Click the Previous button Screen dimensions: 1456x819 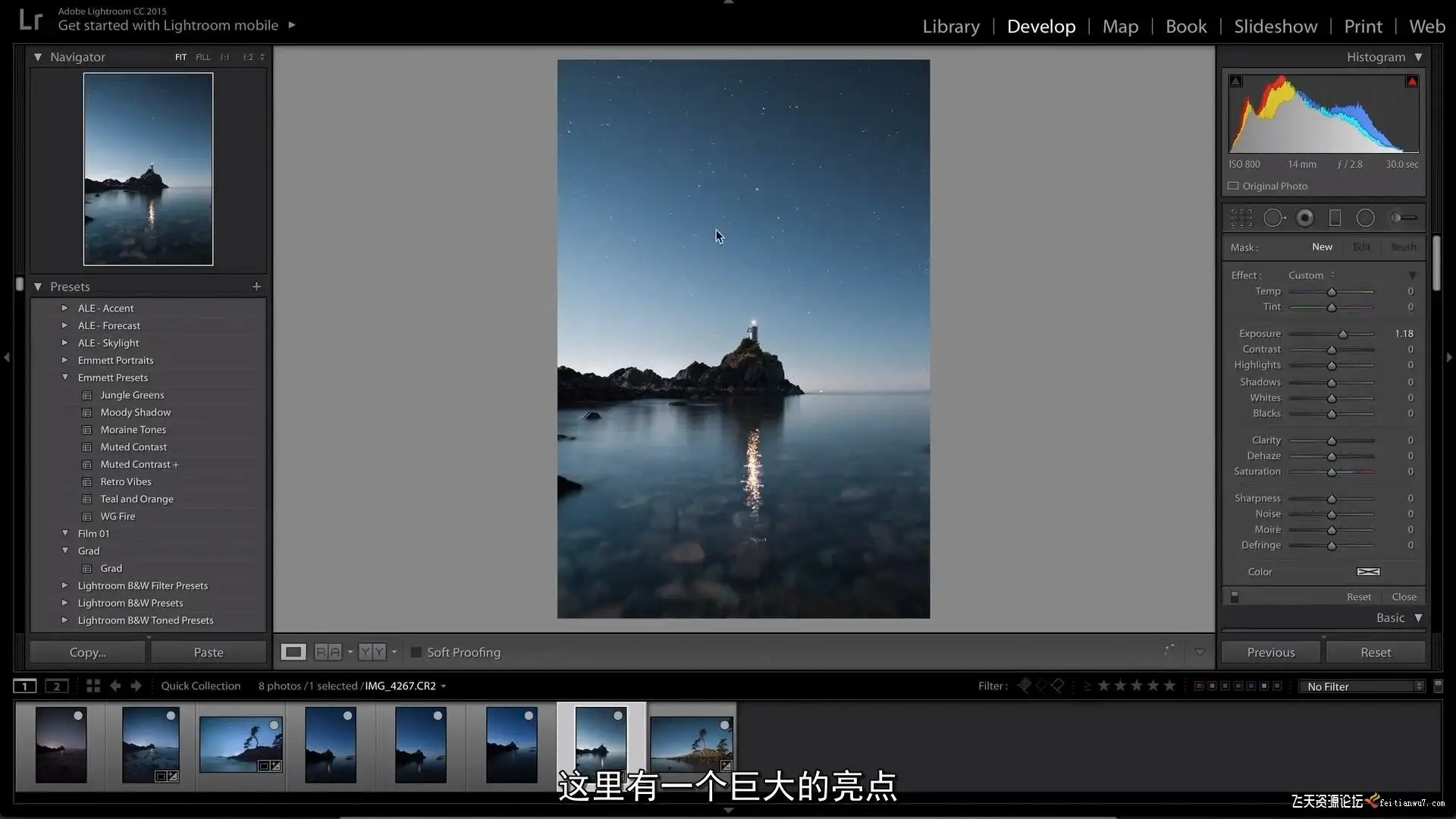(1271, 652)
